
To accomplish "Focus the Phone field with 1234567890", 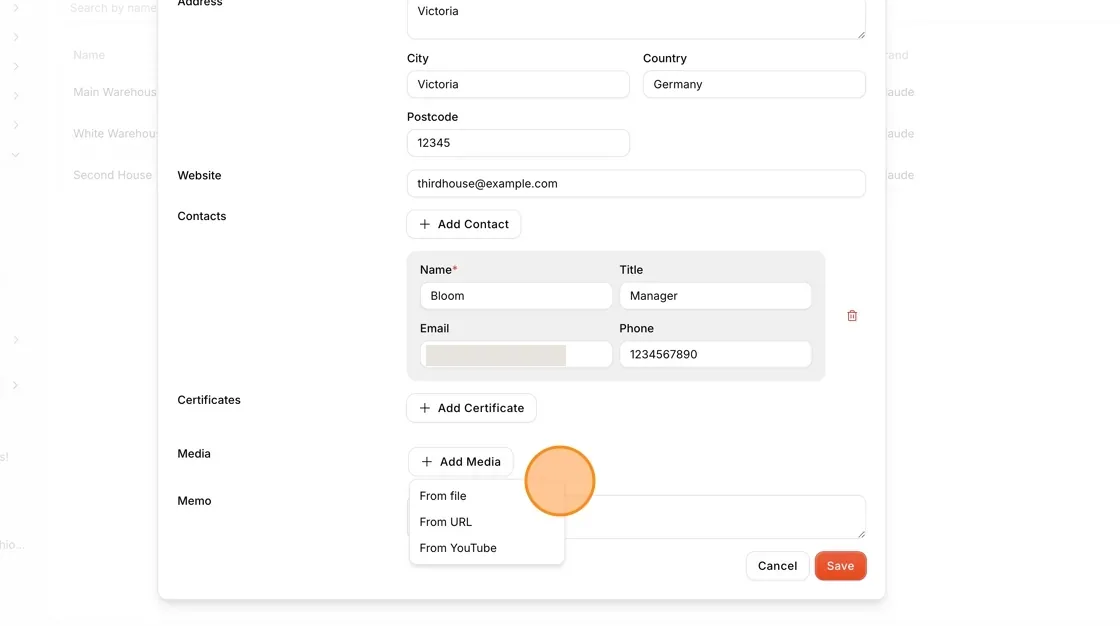I will [715, 354].
